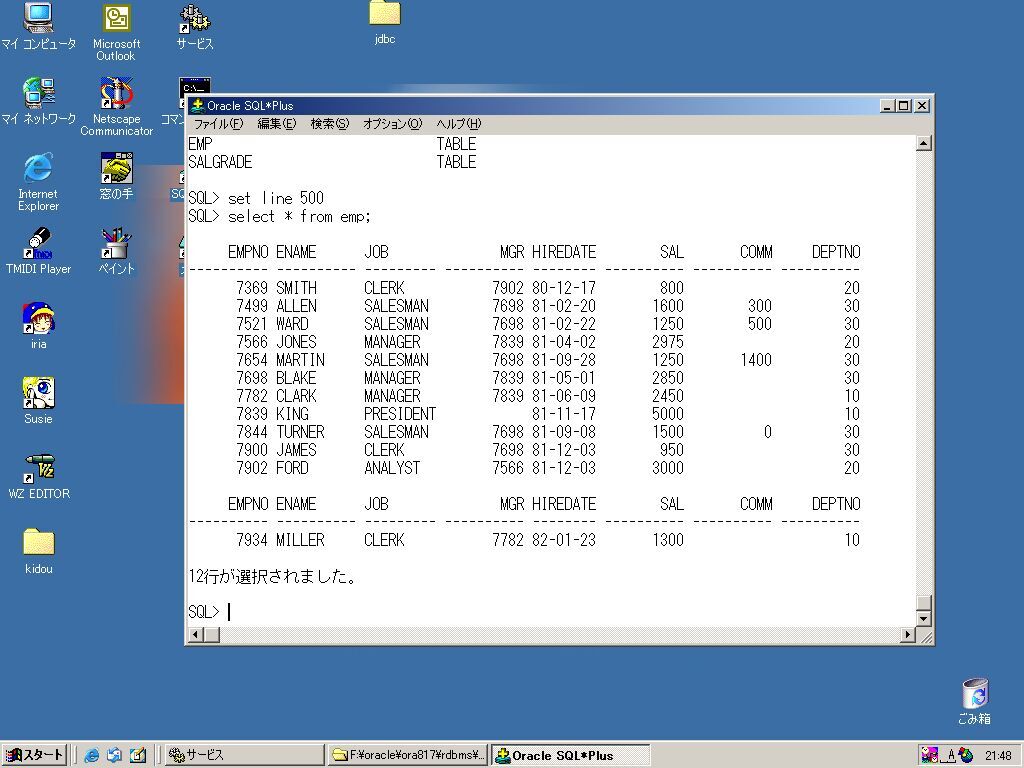Launch TMIDI Player desktop icon
This screenshot has height=768, width=1024.
[38, 251]
